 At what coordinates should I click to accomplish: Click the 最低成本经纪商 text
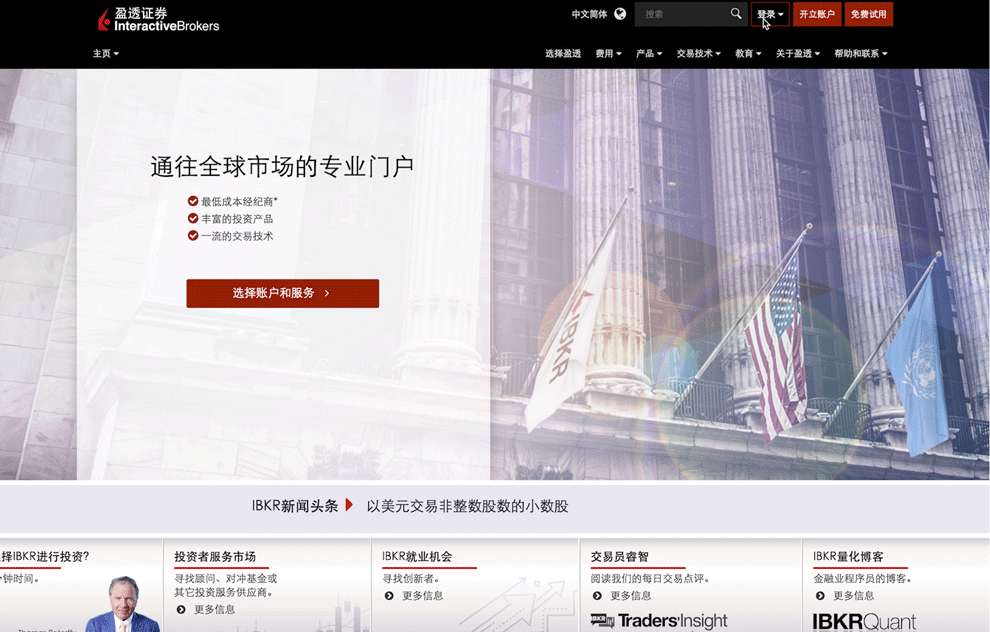point(239,201)
